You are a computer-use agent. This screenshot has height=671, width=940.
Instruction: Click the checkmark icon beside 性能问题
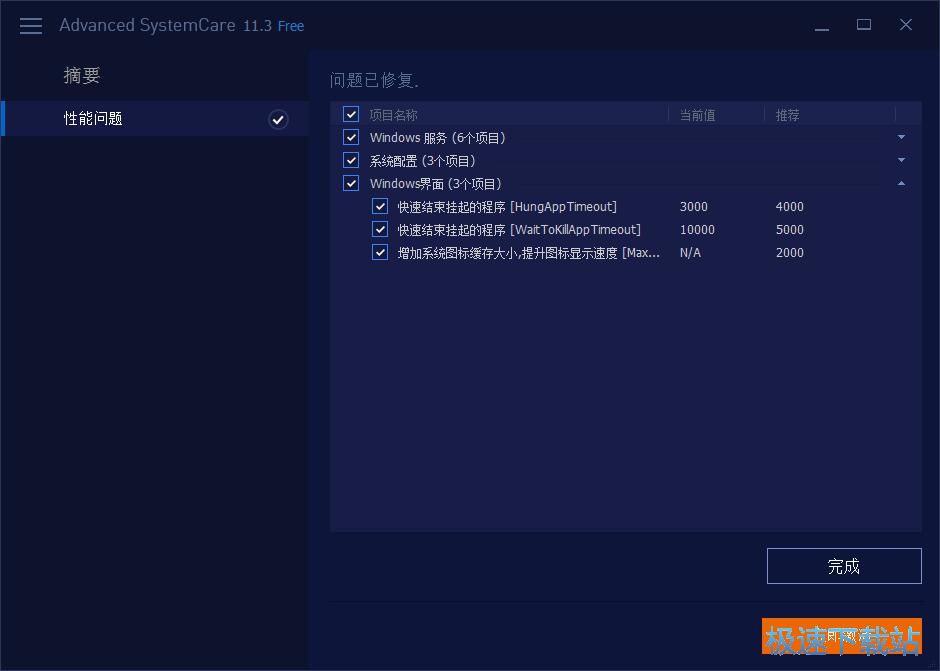(x=278, y=119)
